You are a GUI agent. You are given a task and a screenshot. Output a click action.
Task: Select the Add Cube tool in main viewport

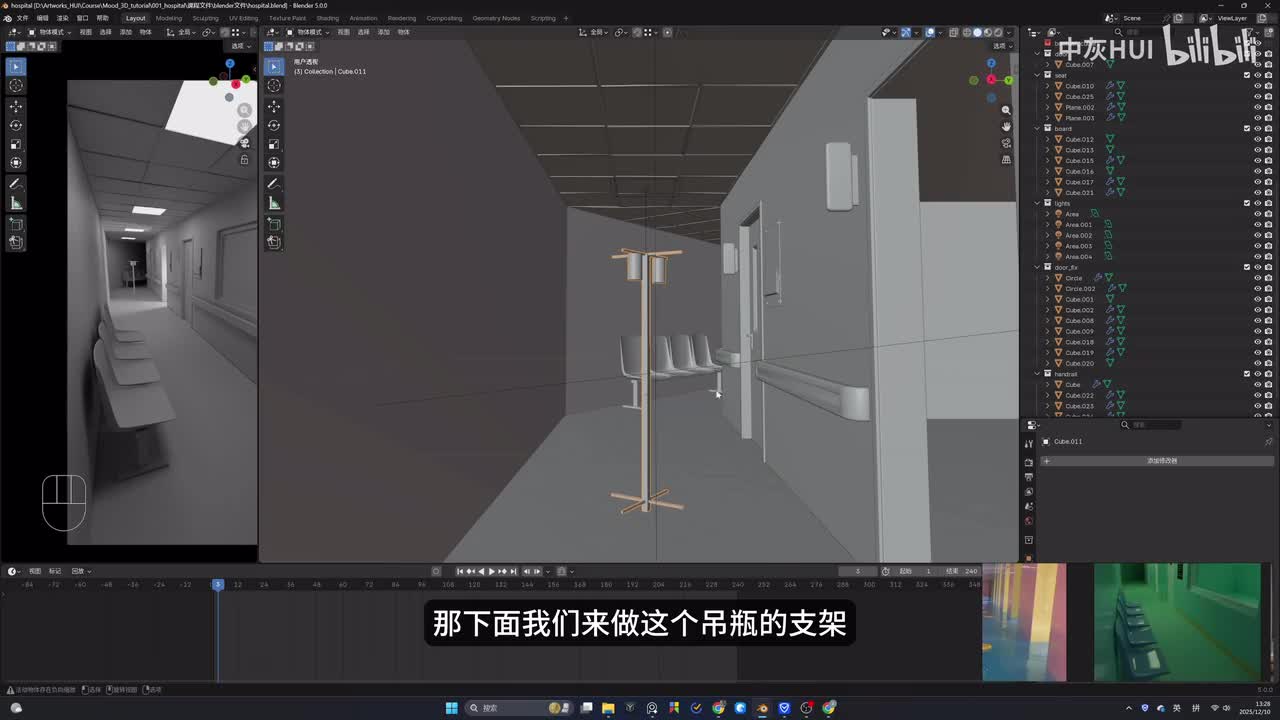pyautogui.click(x=274, y=224)
